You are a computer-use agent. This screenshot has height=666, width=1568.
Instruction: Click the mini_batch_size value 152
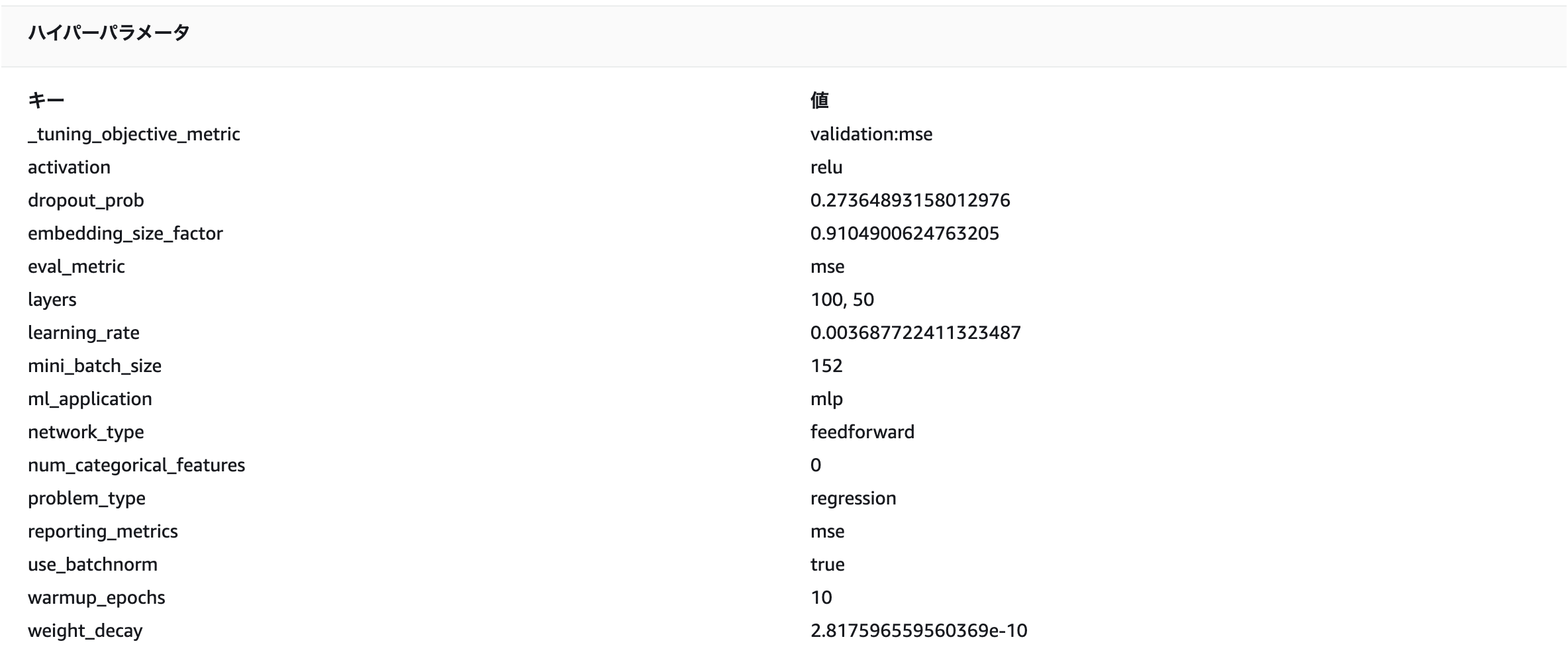click(x=826, y=366)
